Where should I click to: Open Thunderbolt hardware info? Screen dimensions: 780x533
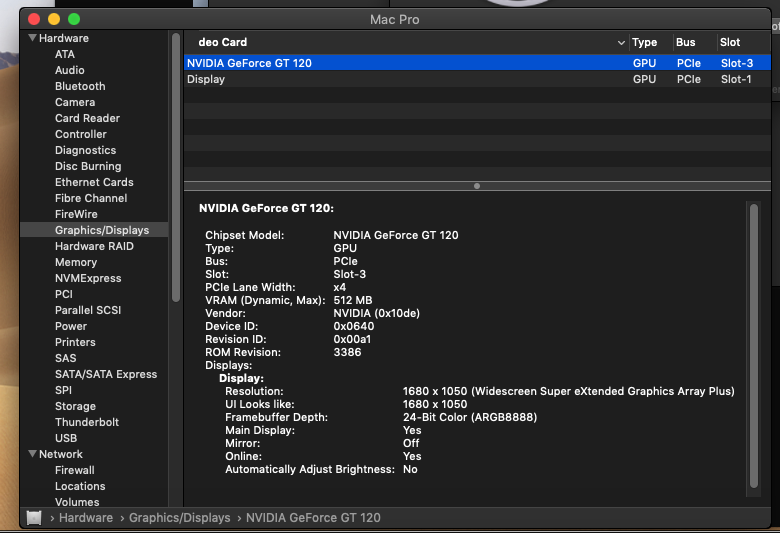[87, 422]
